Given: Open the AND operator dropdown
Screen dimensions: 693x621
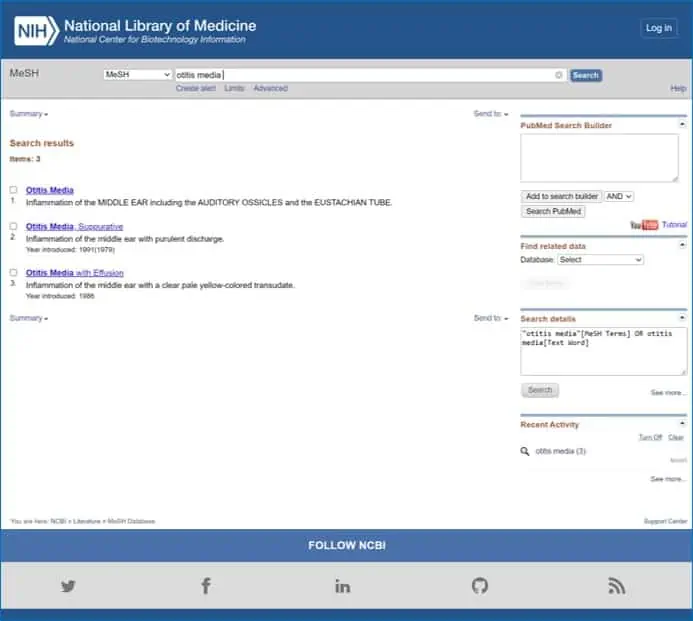Looking at the screenshot, I should [x=619, y=197].
